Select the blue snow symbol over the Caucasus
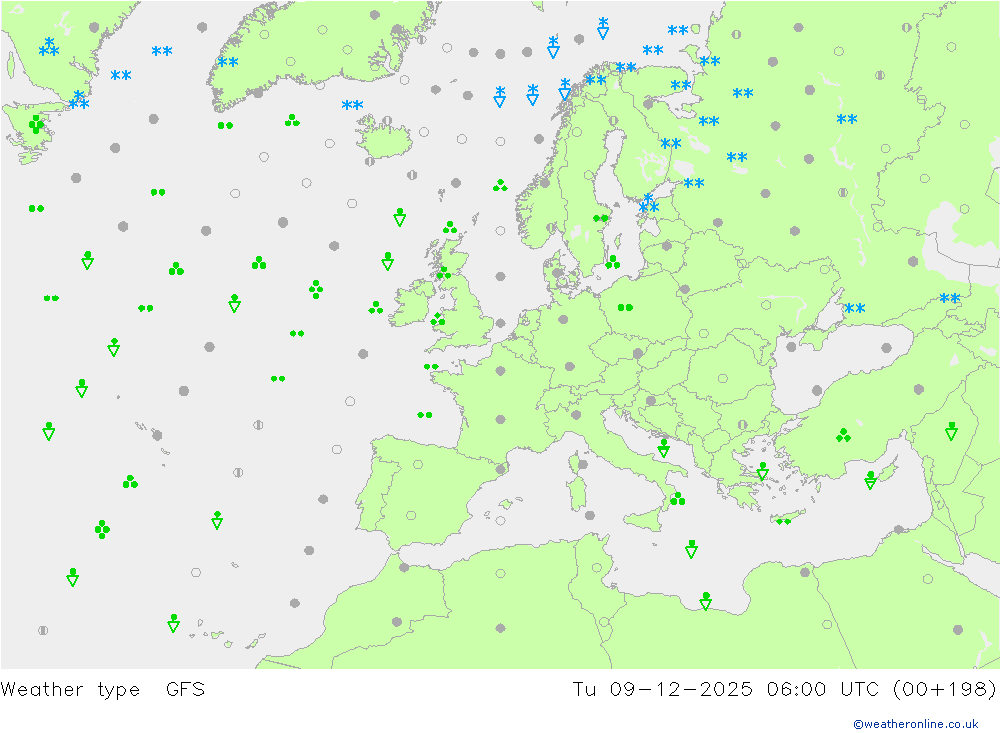Screen dimensions: 1000x733 click(950, 298)
